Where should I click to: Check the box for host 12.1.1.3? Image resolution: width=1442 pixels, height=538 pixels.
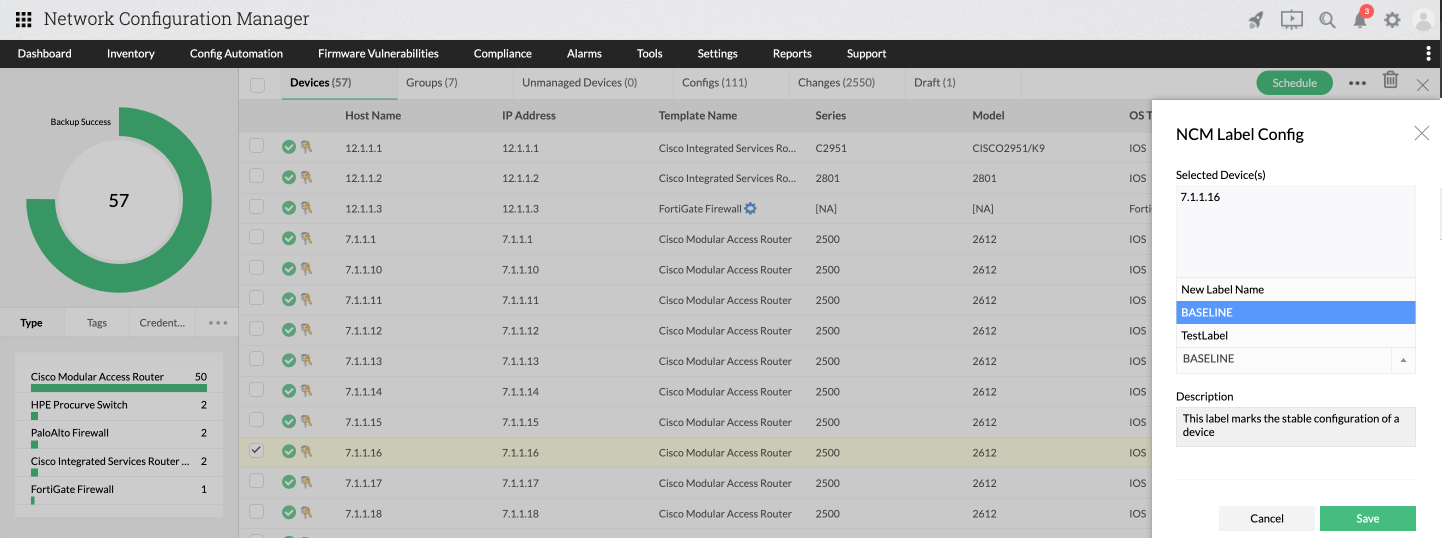pos(257,207)
